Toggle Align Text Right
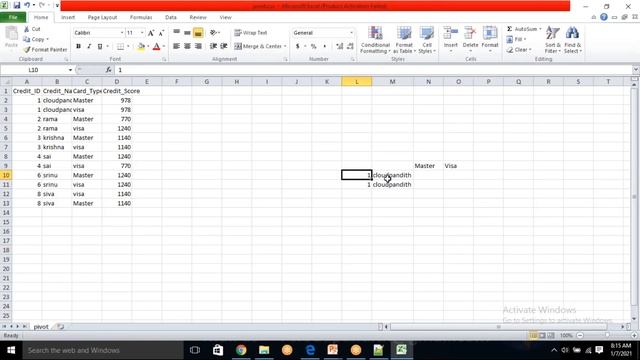Screen dimensions: 640x360 click(x=198, y=47)
